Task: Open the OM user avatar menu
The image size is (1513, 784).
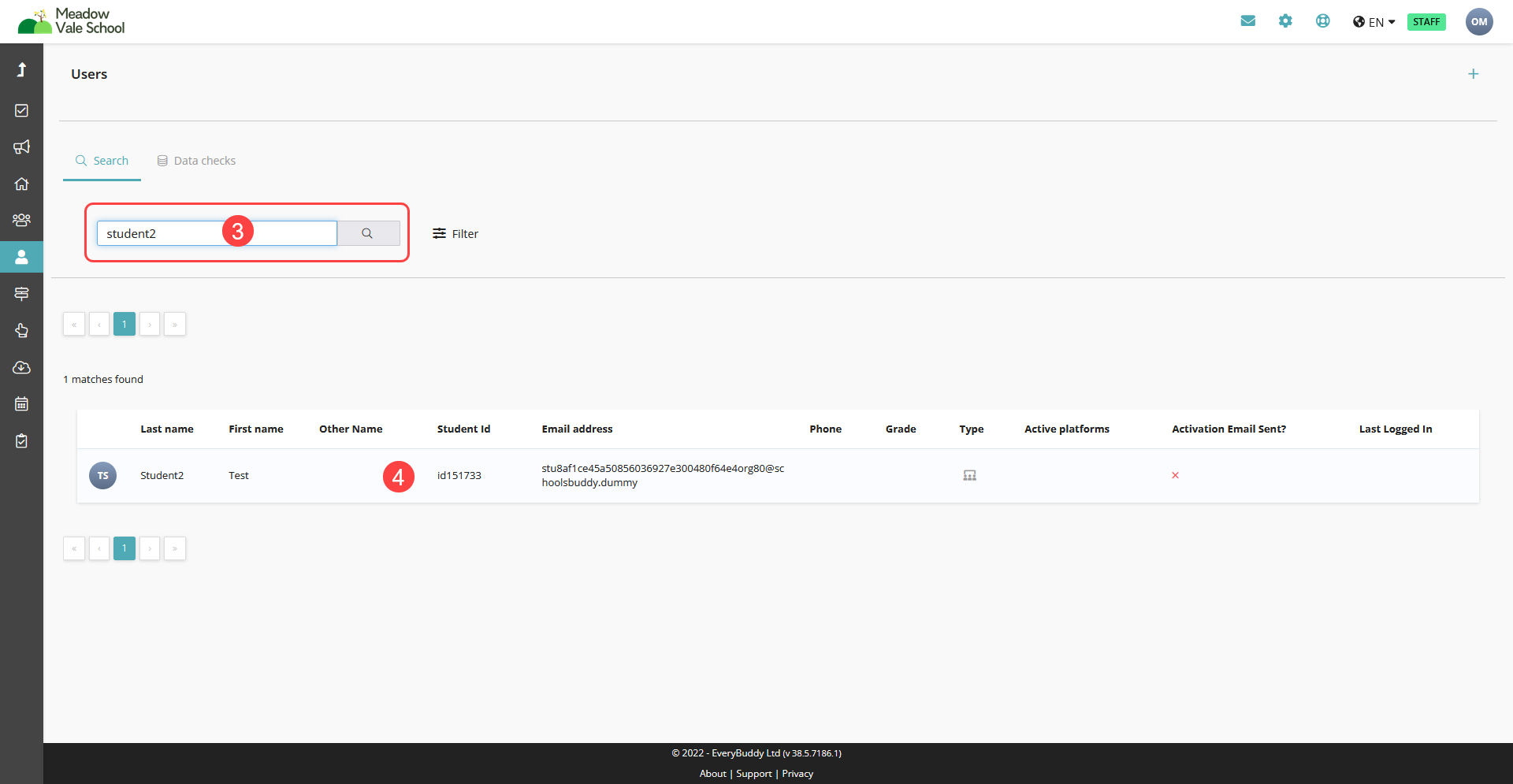Action: pyautogui.click(x=1478, y=22)
